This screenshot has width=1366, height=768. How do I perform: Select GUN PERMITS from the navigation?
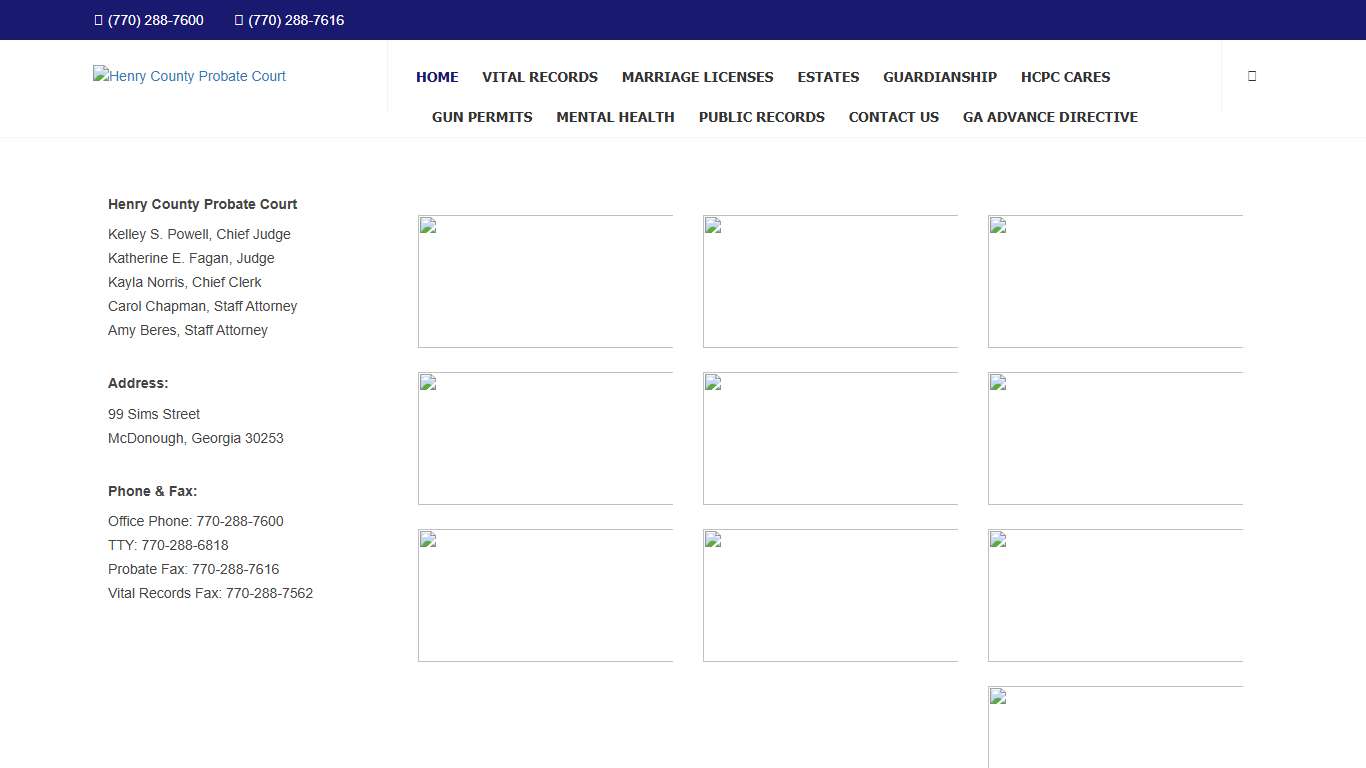pos(482,117)
